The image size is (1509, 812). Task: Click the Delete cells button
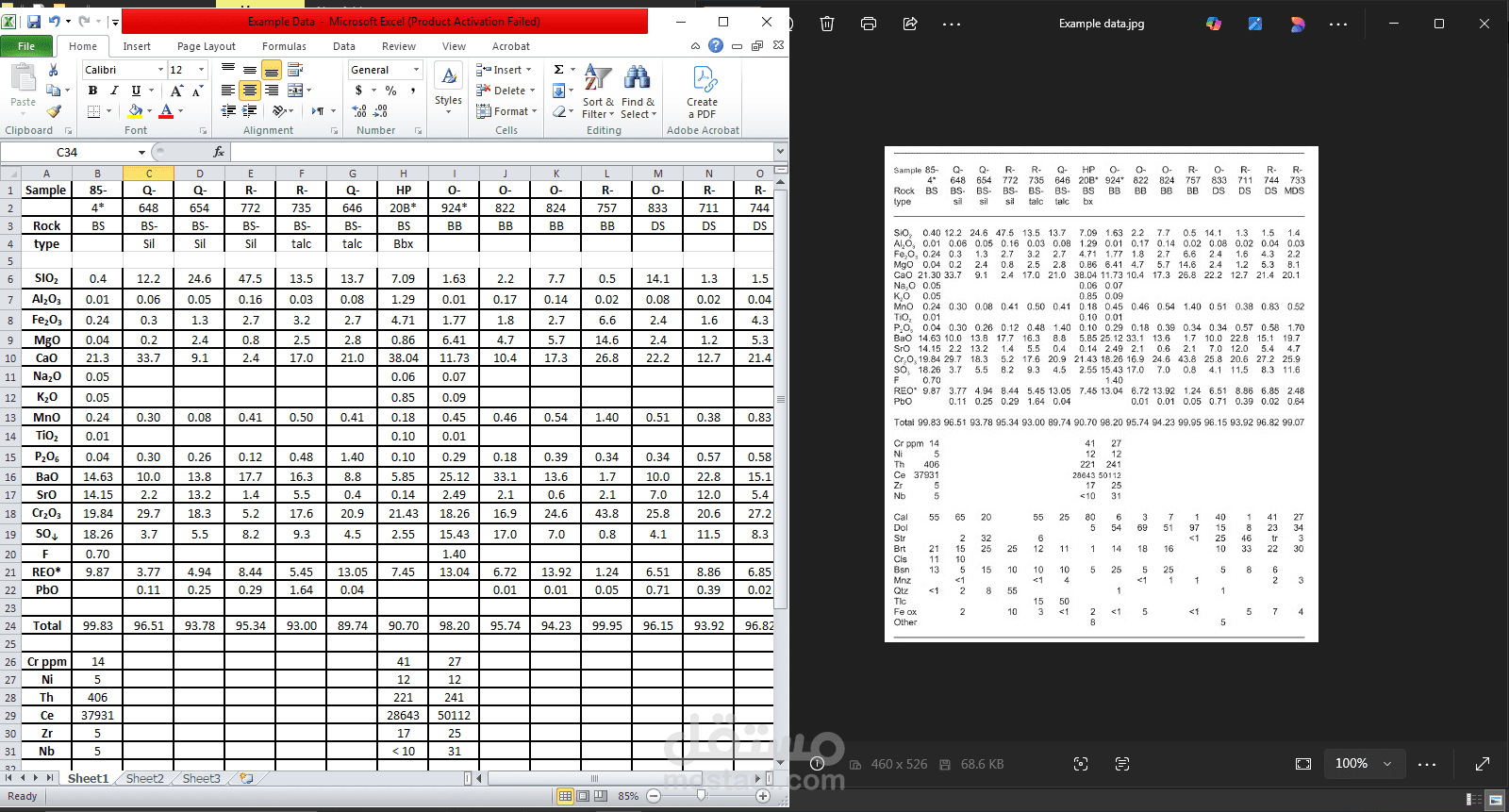506,91
